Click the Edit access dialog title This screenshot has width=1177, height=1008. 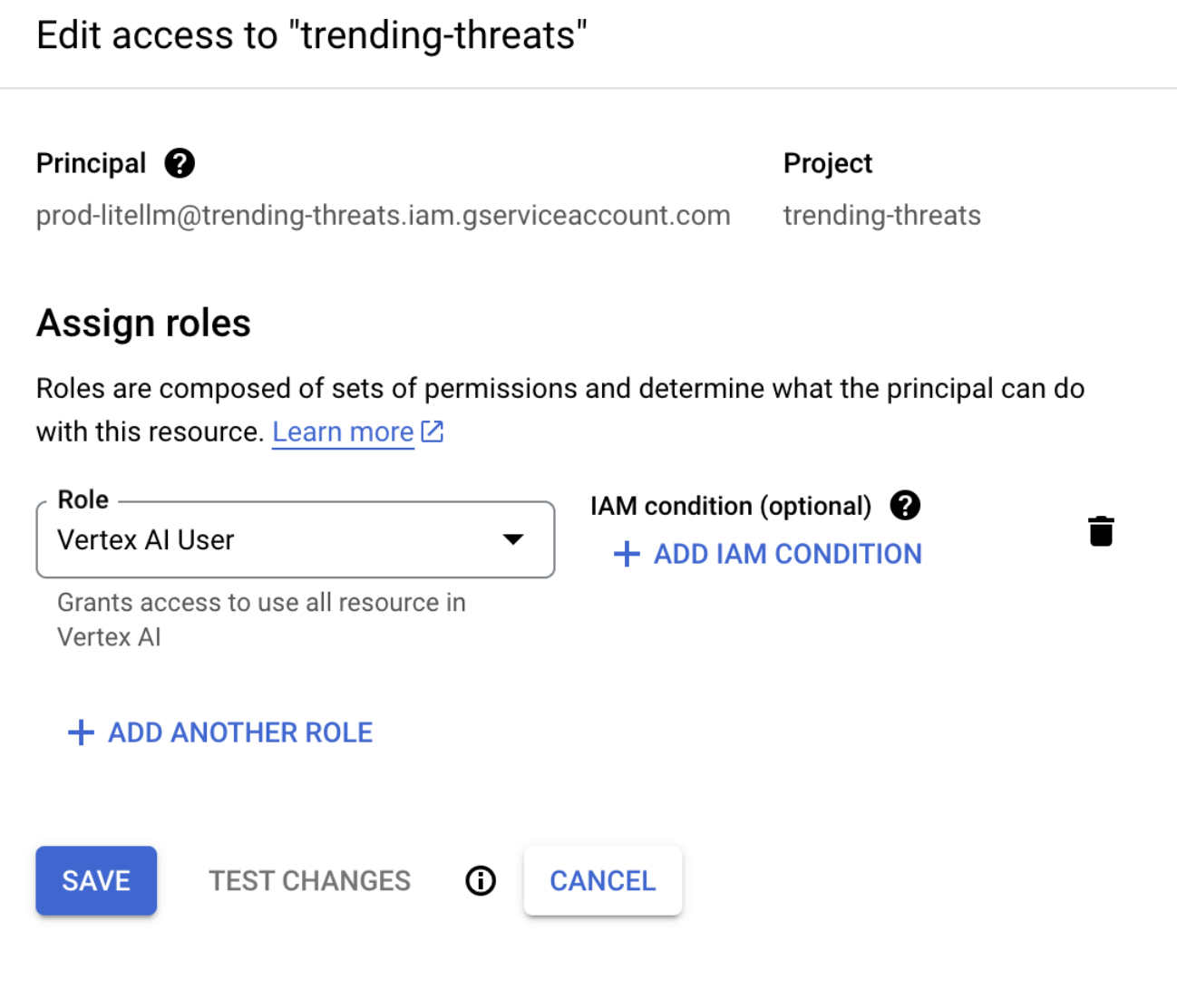point(312,36)
